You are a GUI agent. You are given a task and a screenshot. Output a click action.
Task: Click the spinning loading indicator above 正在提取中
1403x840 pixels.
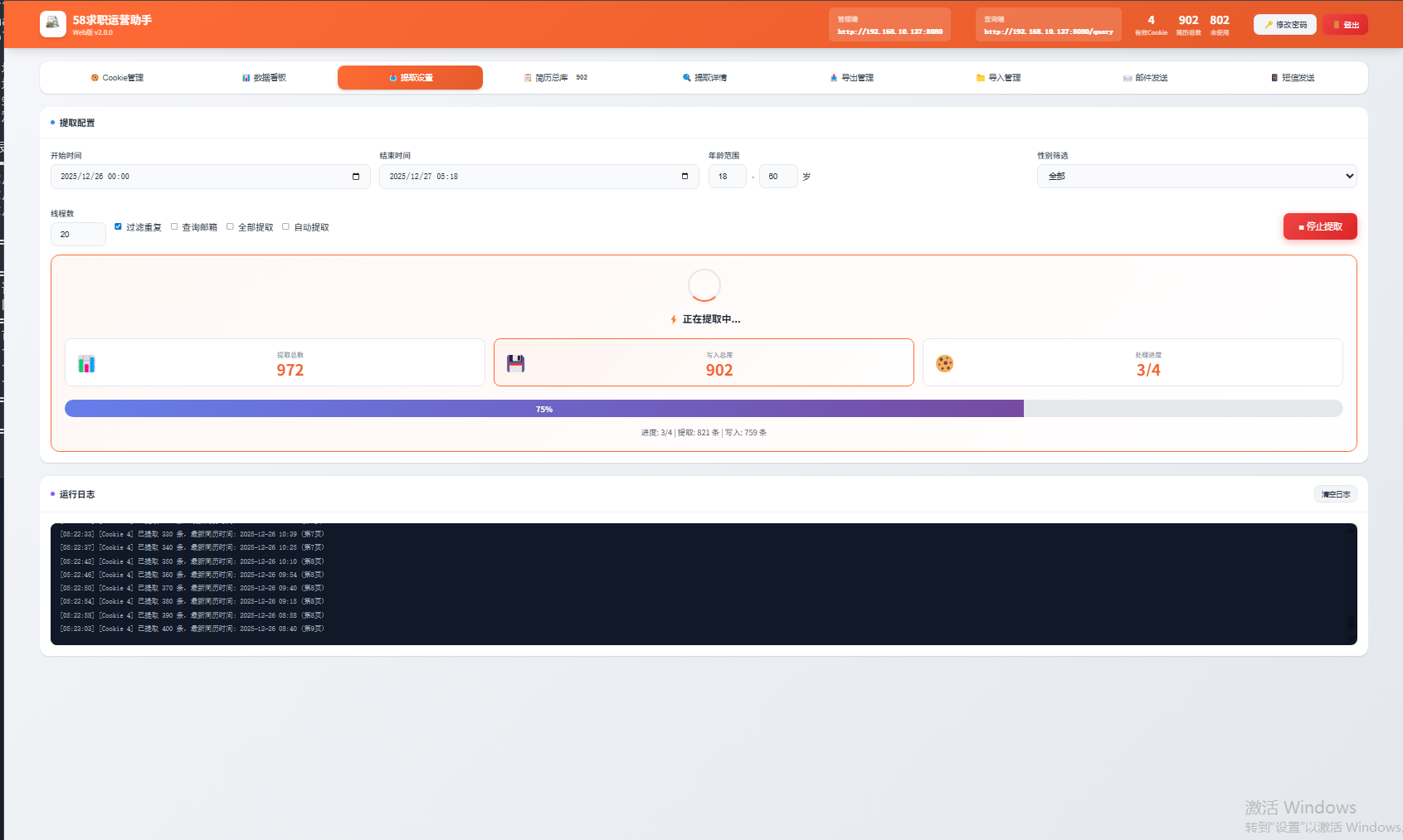pos(704,285)
